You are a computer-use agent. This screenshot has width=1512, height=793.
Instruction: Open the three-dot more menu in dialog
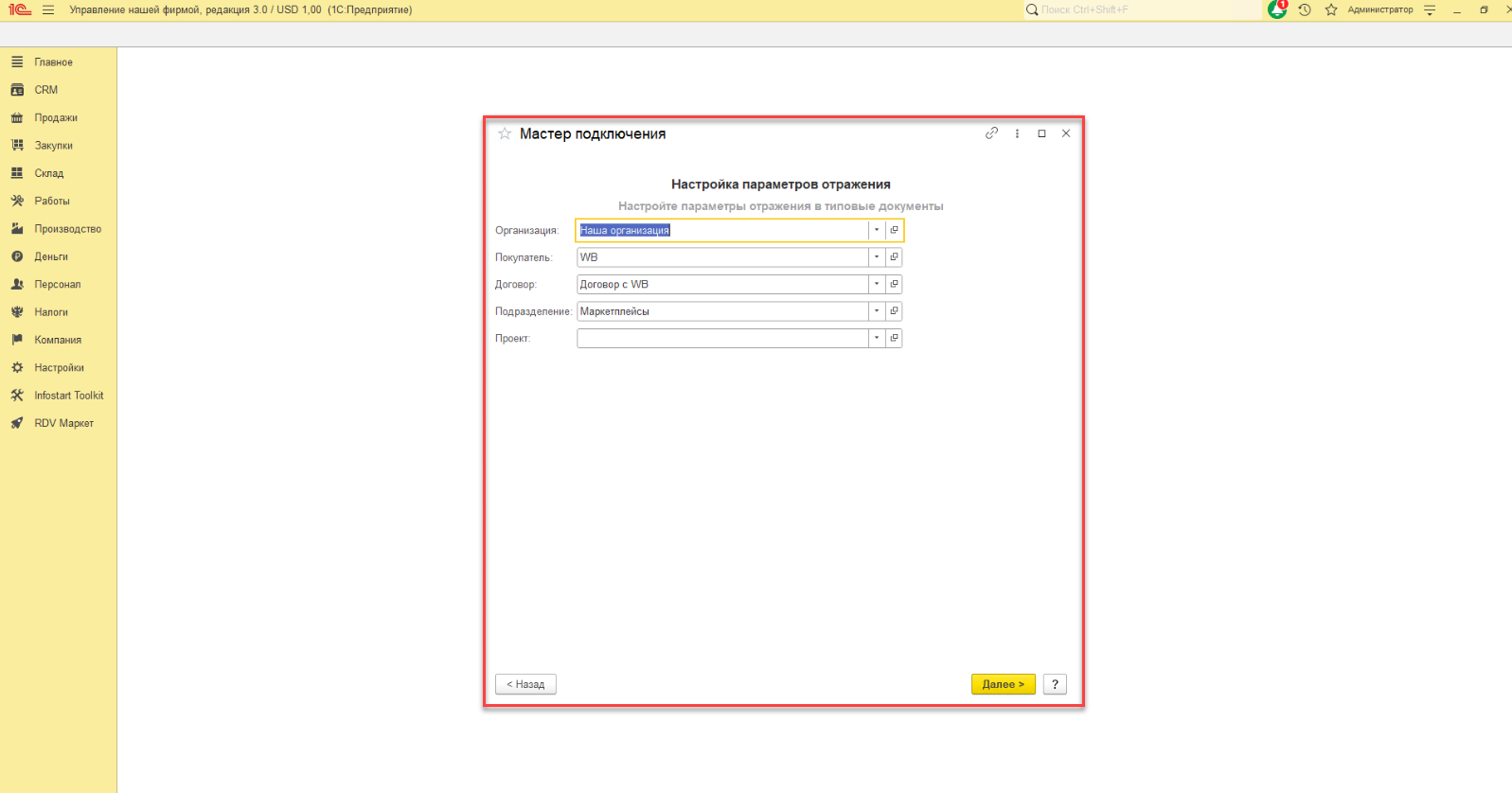1017,133
